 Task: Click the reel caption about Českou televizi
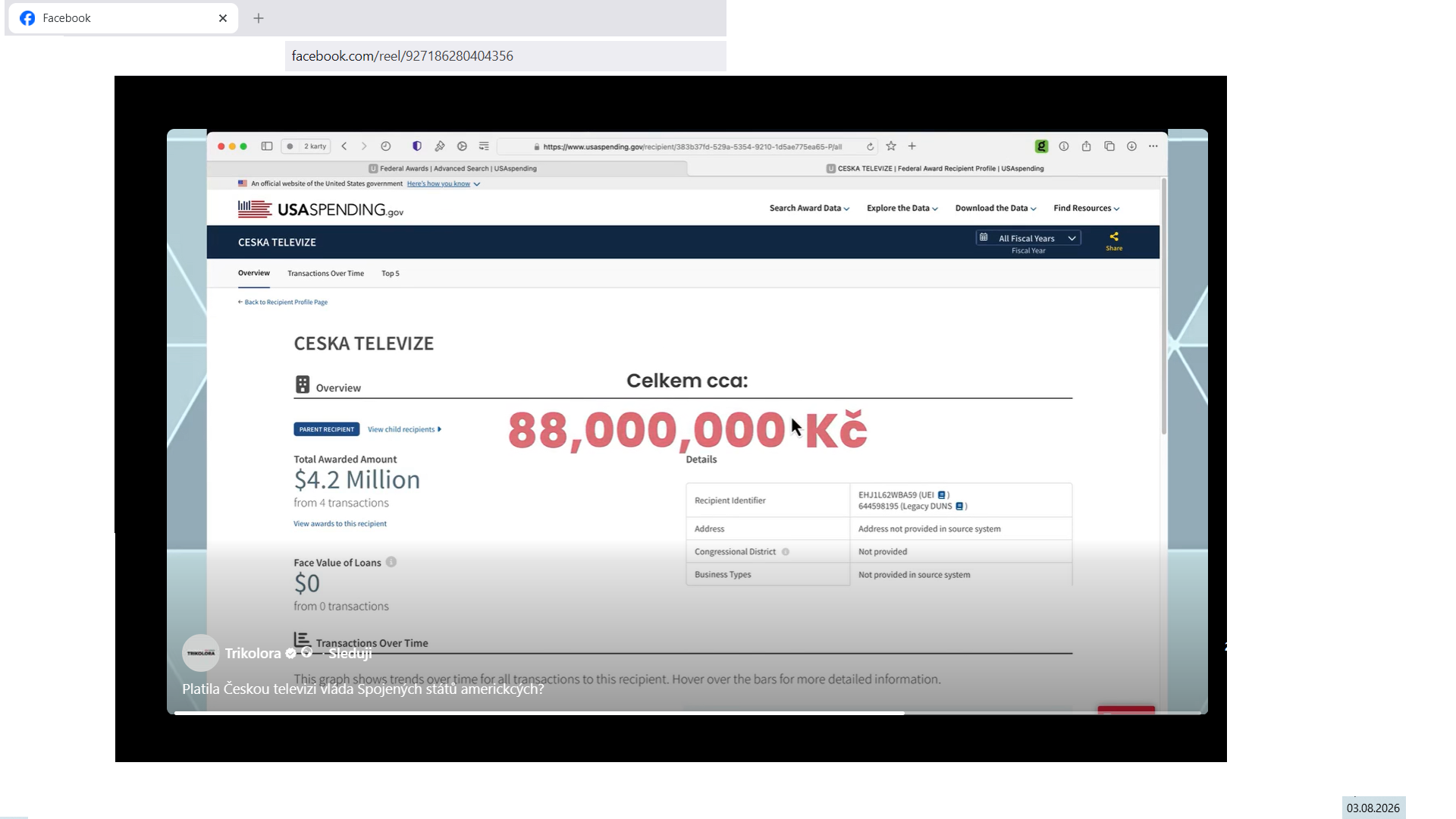(x=362, y=689)
